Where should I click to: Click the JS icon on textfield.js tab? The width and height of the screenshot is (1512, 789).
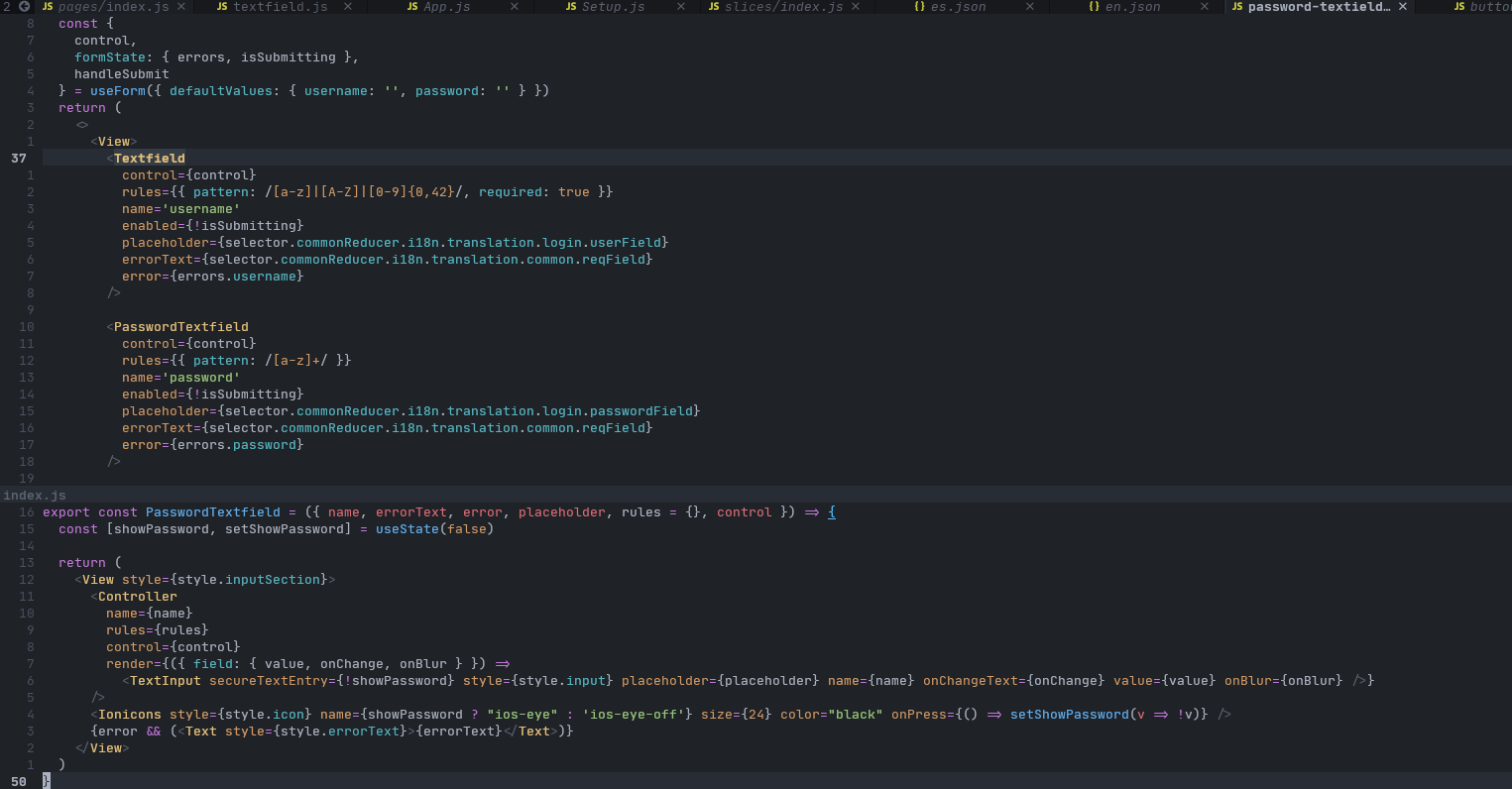point(222,7)
